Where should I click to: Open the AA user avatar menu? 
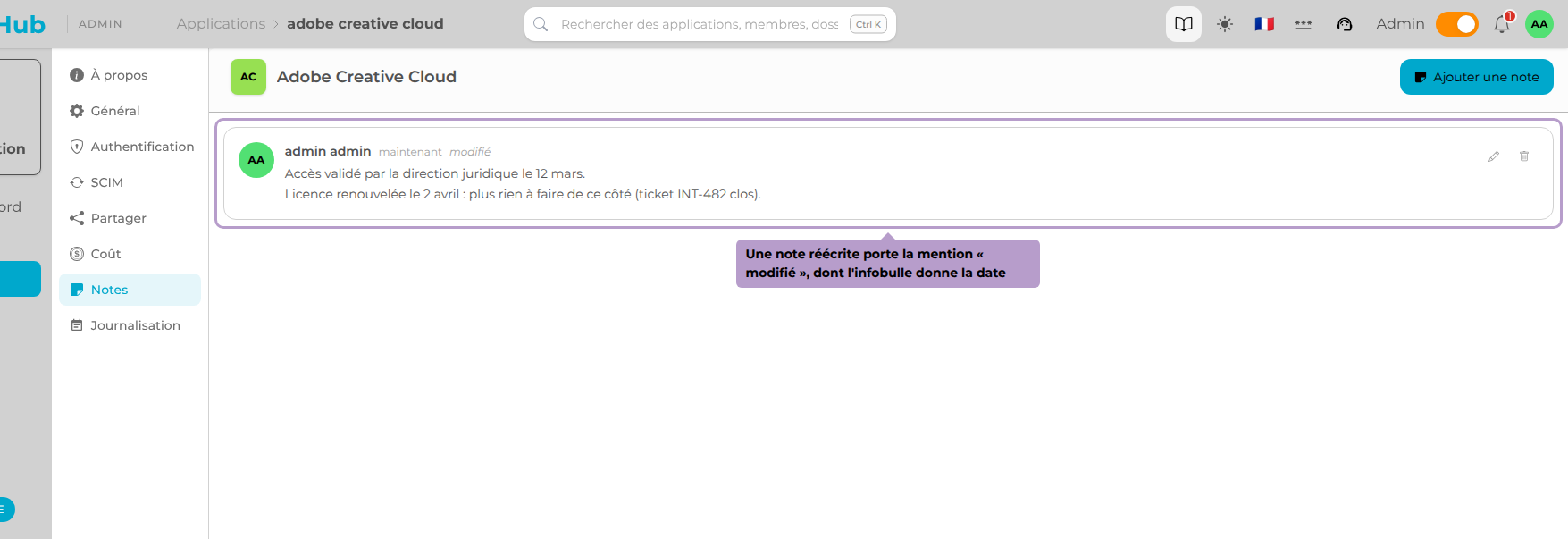point(1539,24)
